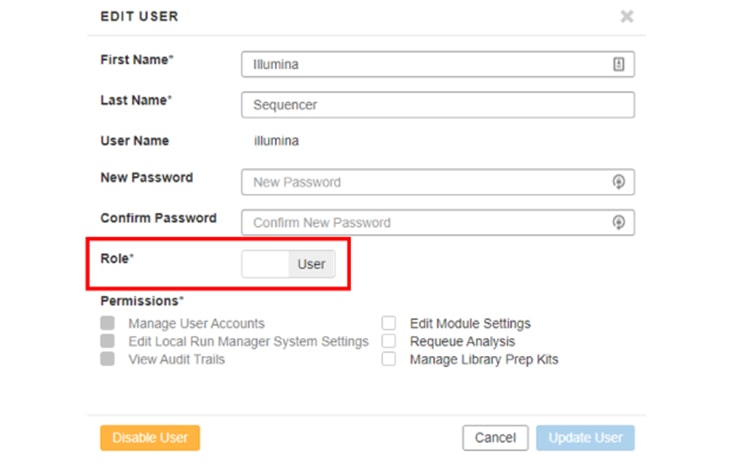Click the contact card icon in First Name field
Image resolution: width=736 pixels, height=475 pixels.
619,64
